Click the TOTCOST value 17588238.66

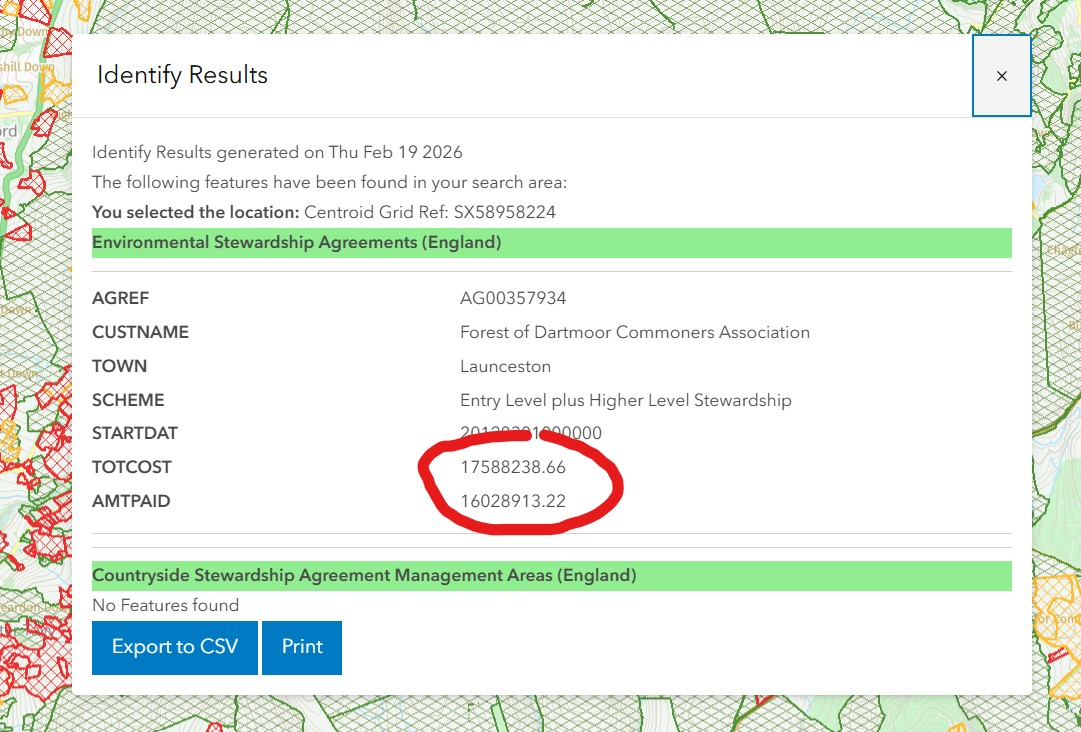coord(513,467)
